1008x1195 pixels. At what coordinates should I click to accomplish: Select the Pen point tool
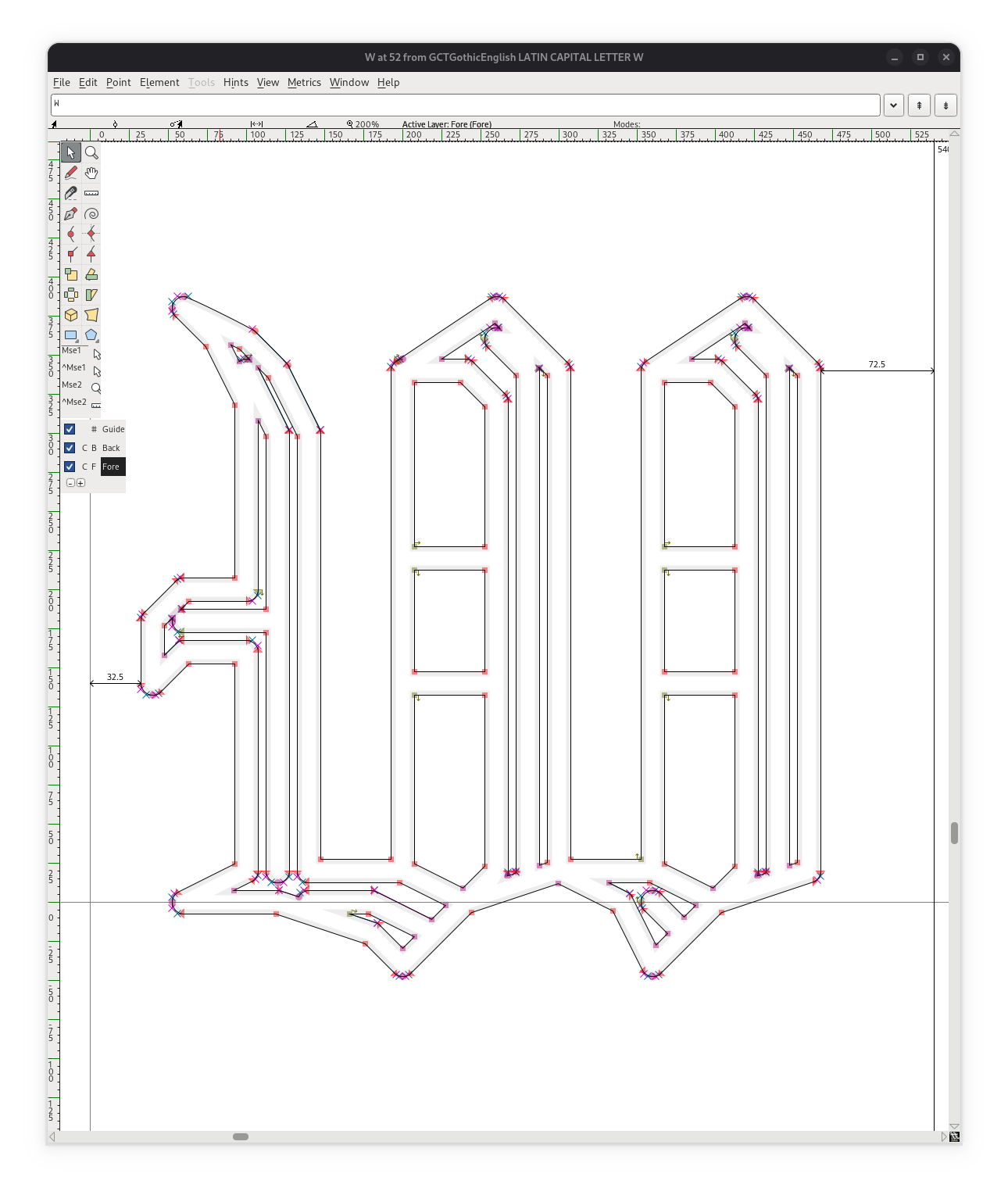click(71, 213)
